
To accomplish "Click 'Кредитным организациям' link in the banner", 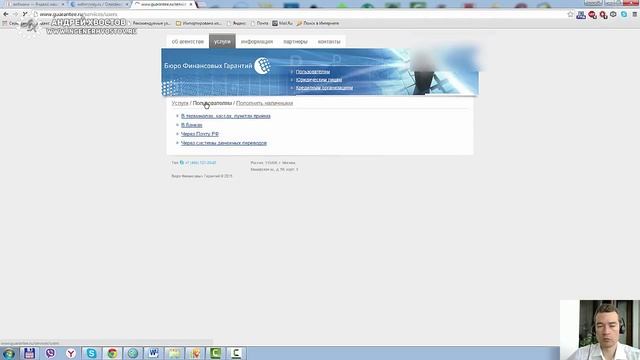I will click(x=324, y=88).
